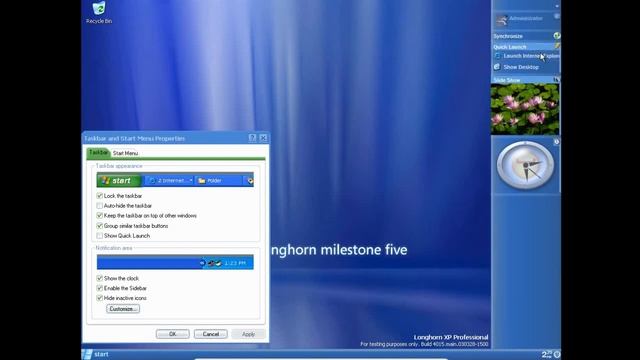Click the taskbar clock time
This screenshot has height=360, width=640.
point(547,354)
